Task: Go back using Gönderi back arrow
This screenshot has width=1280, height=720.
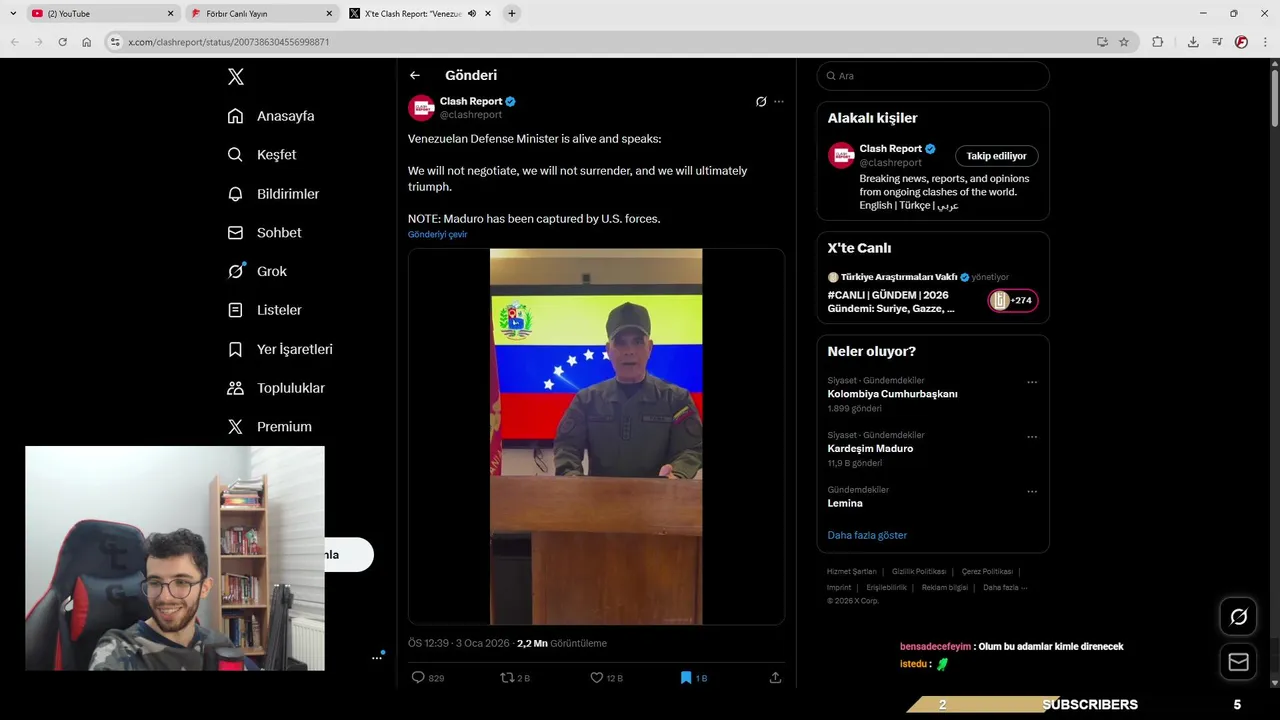Action: pos(415,75)
